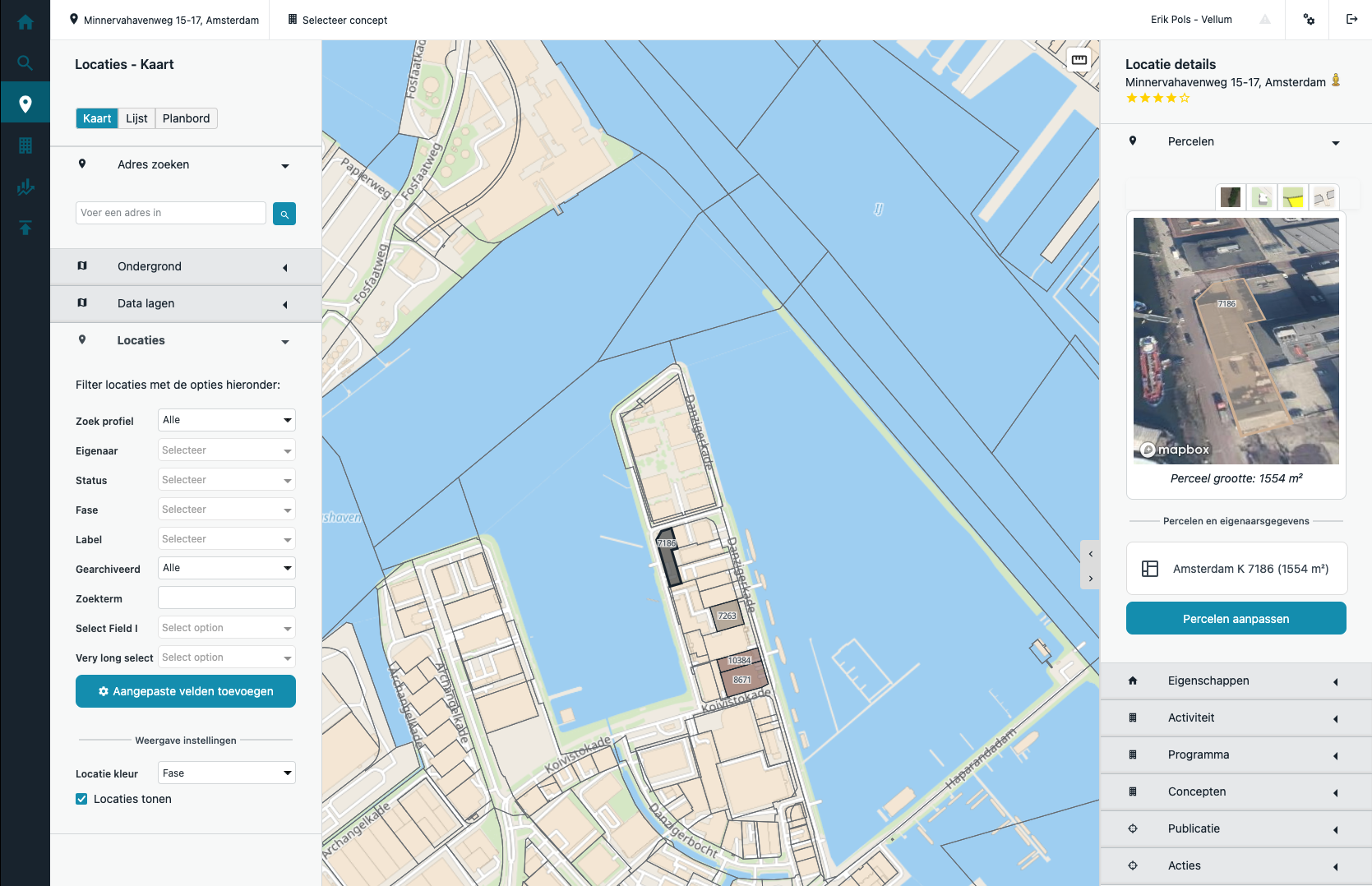Collapse the Locaties filter section
Viewport: 1372px width, 886px height.
pos(285,341)
